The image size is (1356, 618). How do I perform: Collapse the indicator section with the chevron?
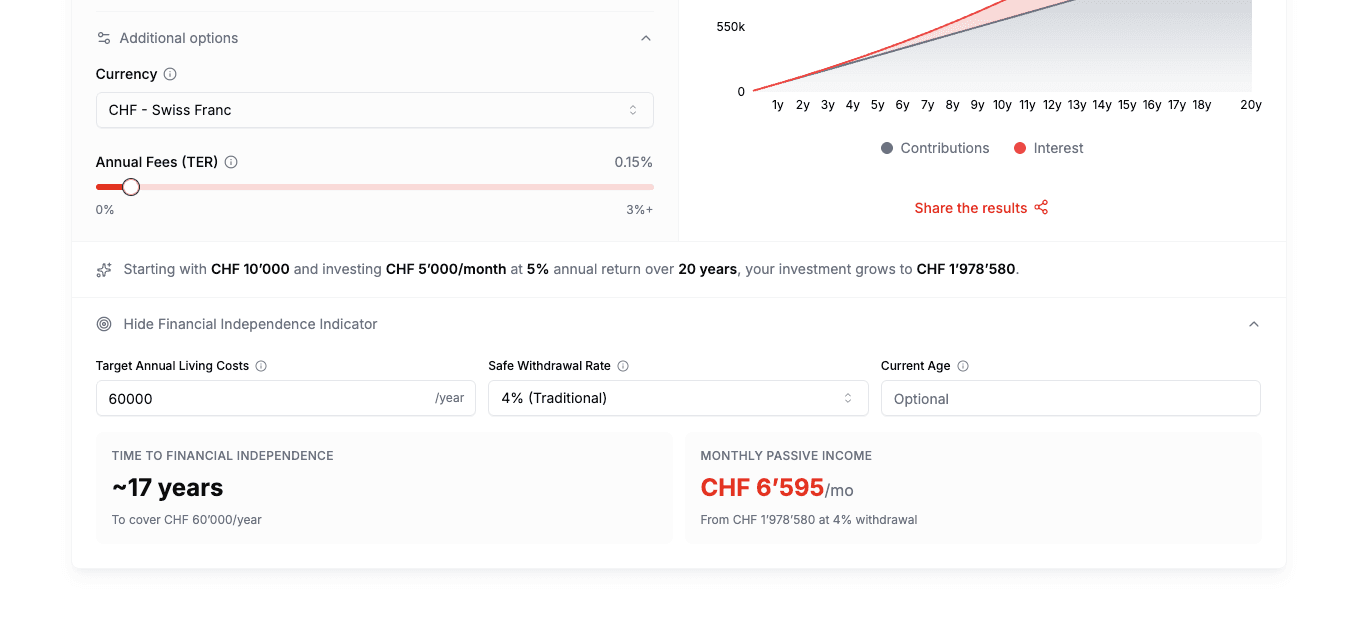tap(1254, 324)
